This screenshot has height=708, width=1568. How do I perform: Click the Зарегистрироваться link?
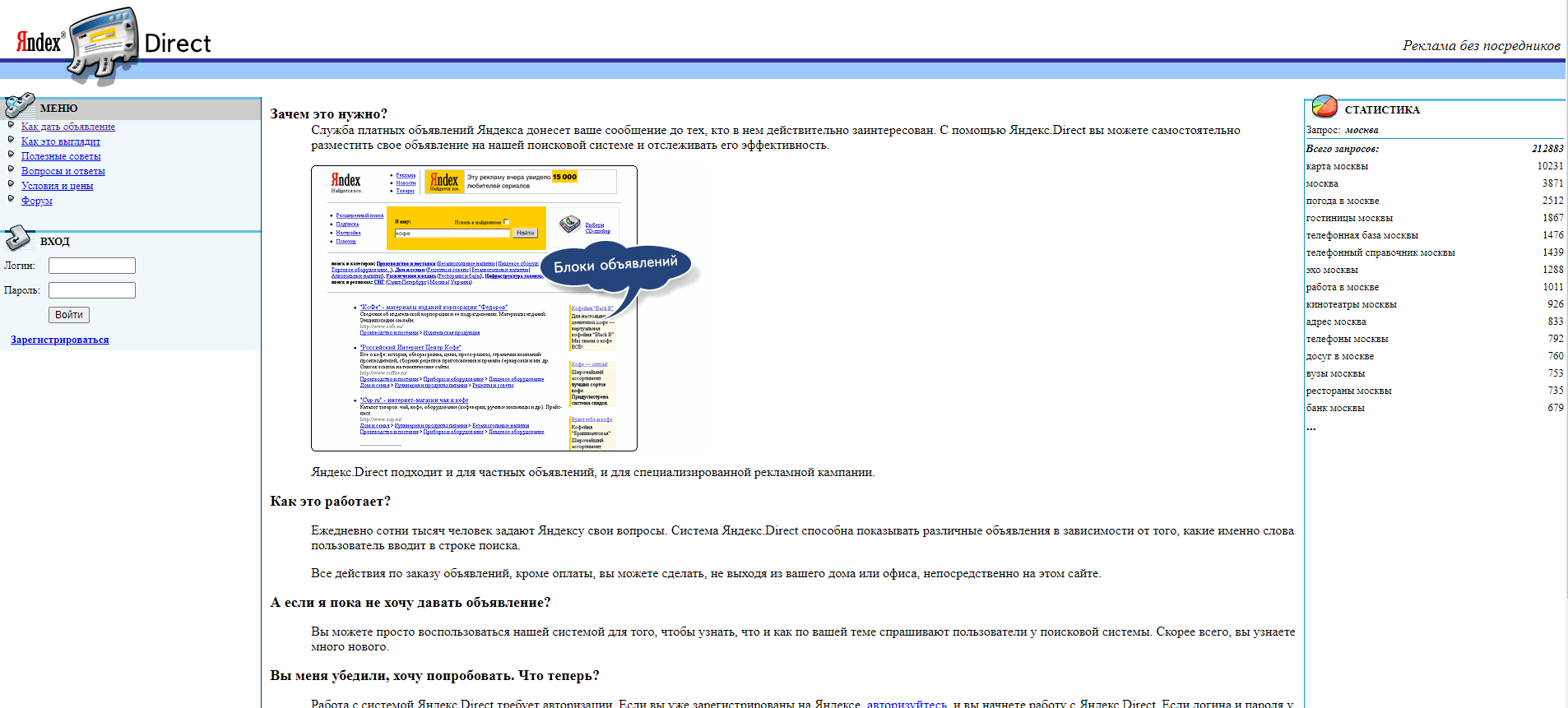[x=59, y=340]
